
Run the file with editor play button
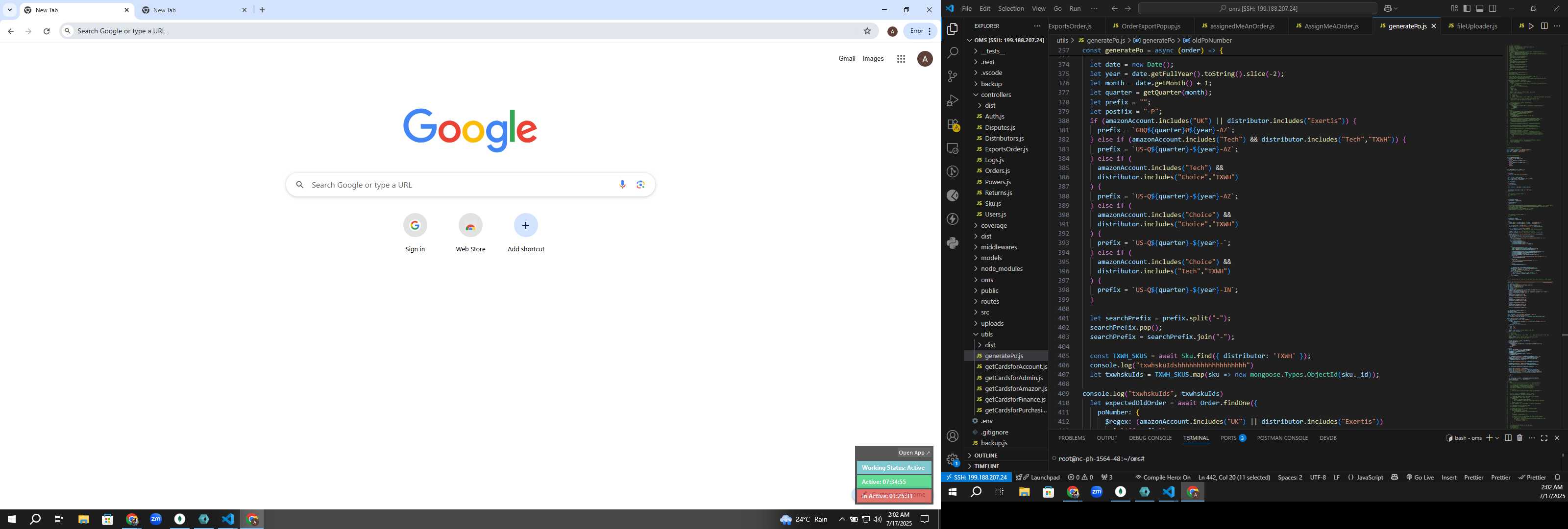[1531, 26]
